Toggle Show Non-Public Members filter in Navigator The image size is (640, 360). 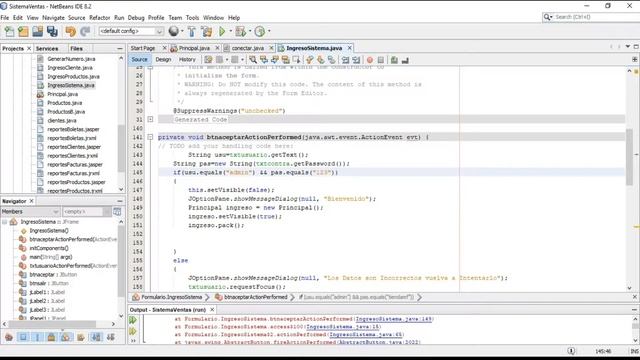(51, 337)
